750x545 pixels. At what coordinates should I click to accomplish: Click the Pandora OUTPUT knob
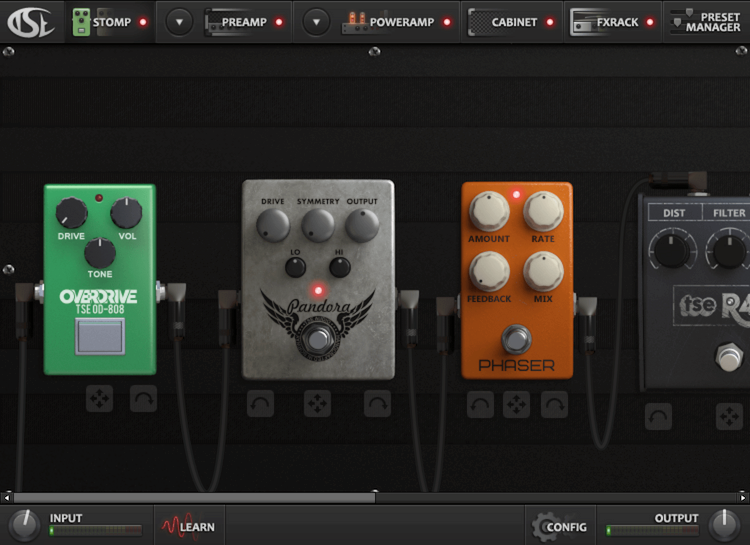point(362,225)
